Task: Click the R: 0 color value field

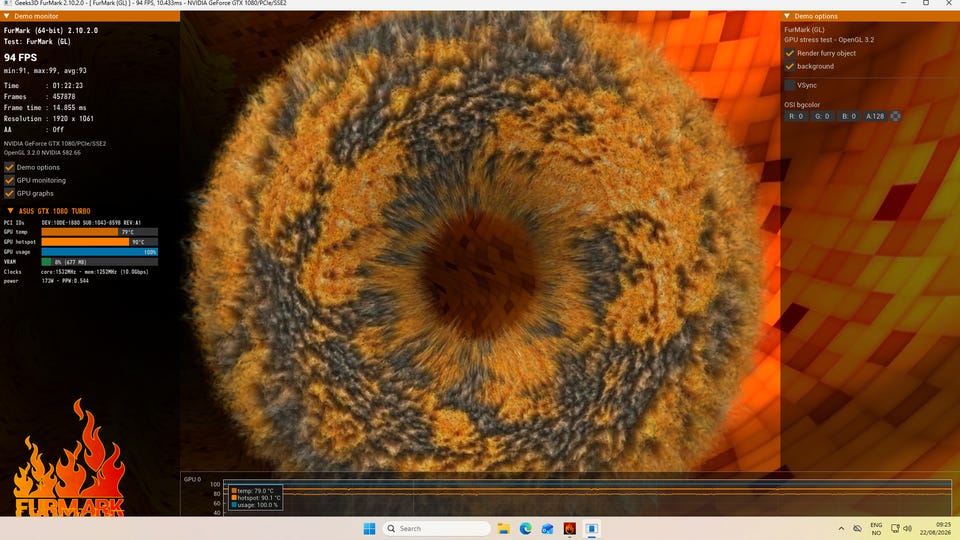Action: (795, 116)
